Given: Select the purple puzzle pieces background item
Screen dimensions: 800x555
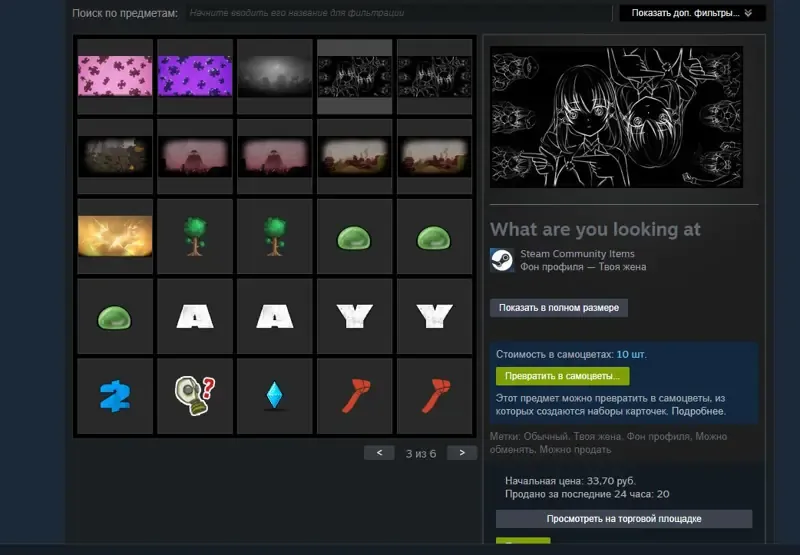Looking at the screenshot, I should coord(195,76).
